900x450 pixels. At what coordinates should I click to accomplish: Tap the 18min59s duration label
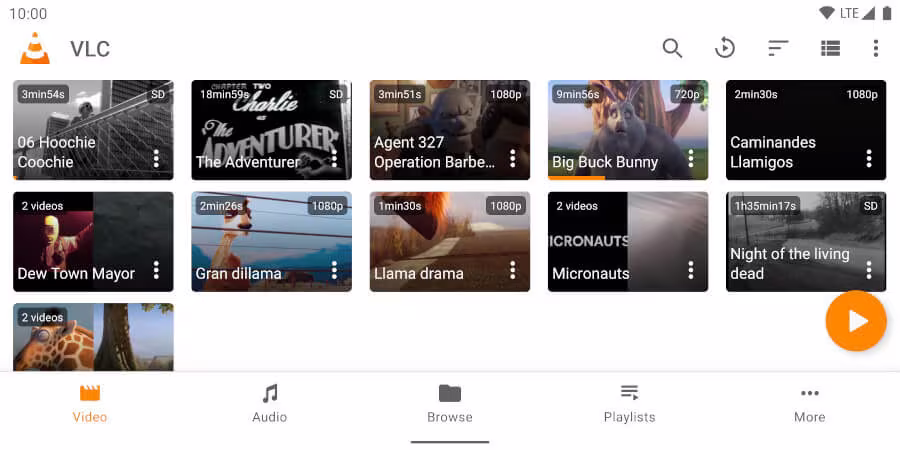224,94
